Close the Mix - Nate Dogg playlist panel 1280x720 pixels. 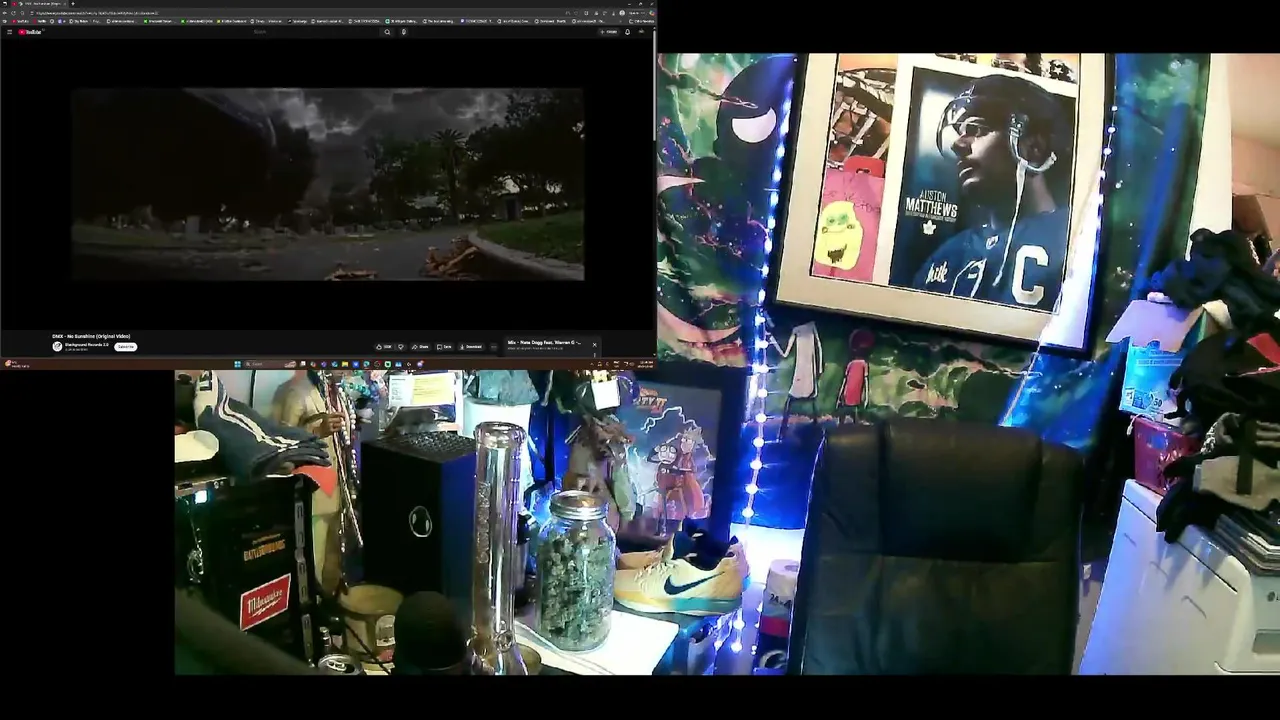pyautogui.click(x=594, y=345)
